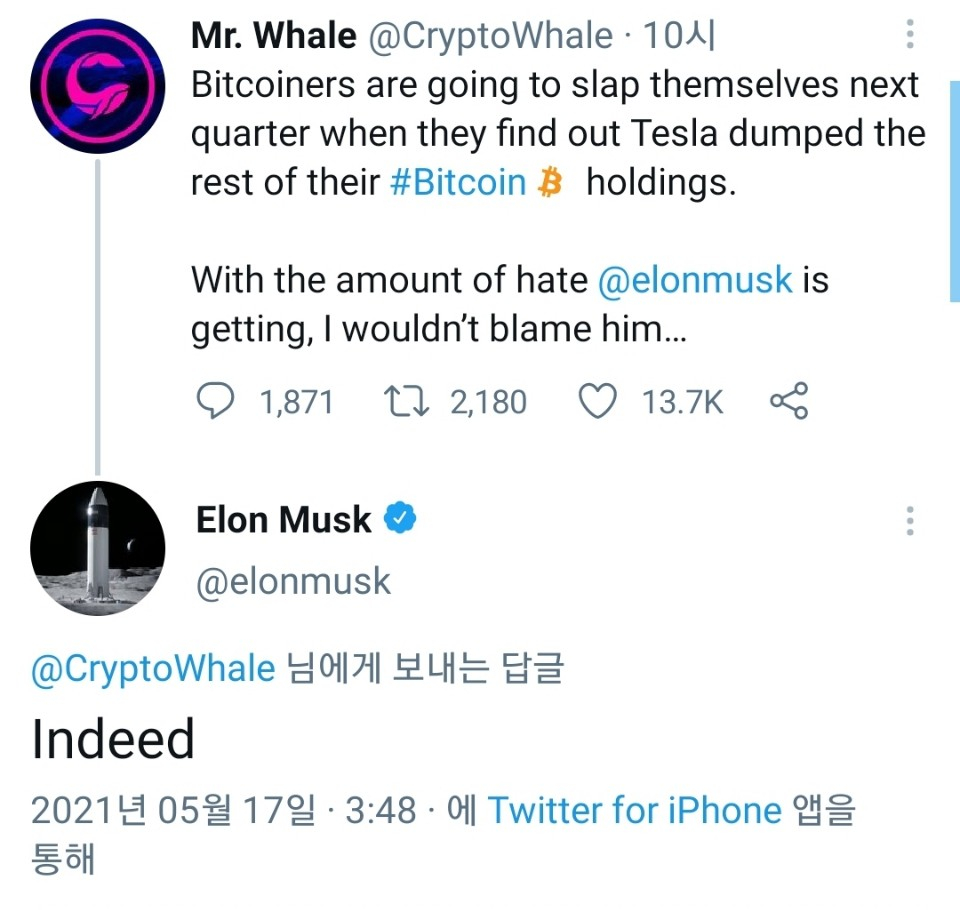The height and width of the screenshot is (910, 960).
Task: Select the Mr. Whale display name
Action: pos(272,34)
